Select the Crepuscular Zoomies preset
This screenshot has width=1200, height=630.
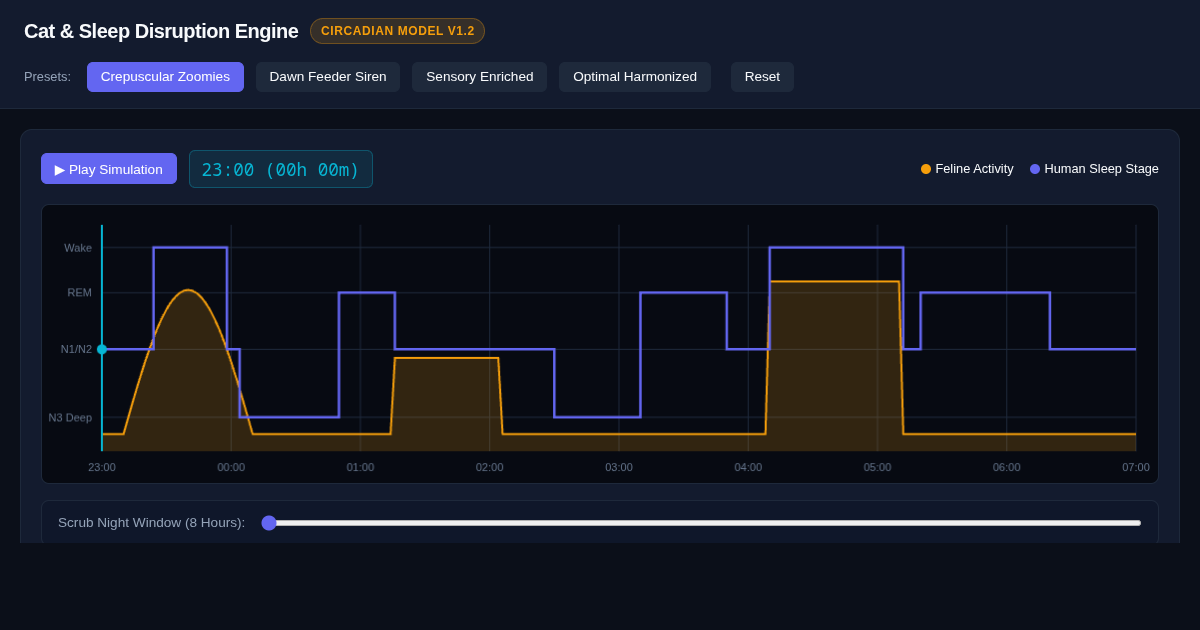coord(165,77)
